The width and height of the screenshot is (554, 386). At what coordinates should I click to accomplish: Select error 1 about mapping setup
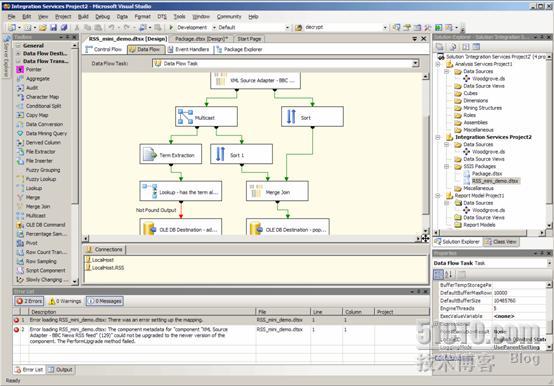pyautogui.click(x=221, y=320)
